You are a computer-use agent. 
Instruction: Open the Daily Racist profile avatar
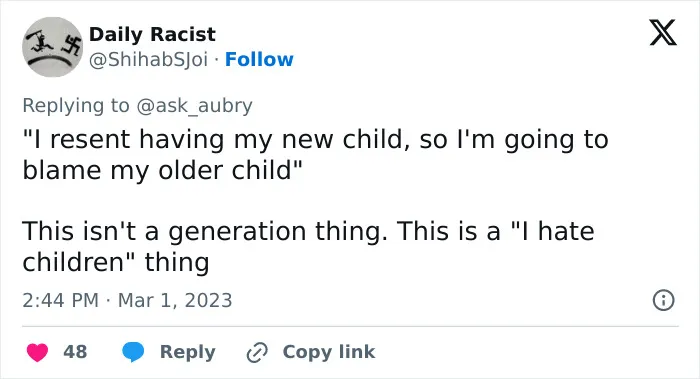click(x=53, y=47)
